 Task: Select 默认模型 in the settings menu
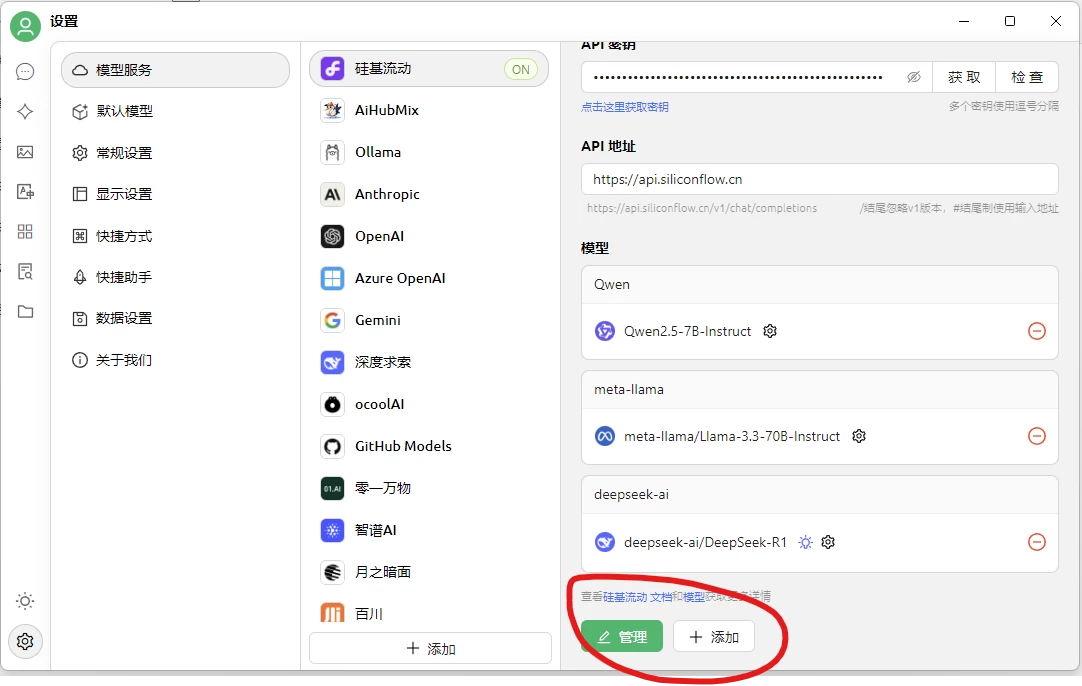coord(124,111)
